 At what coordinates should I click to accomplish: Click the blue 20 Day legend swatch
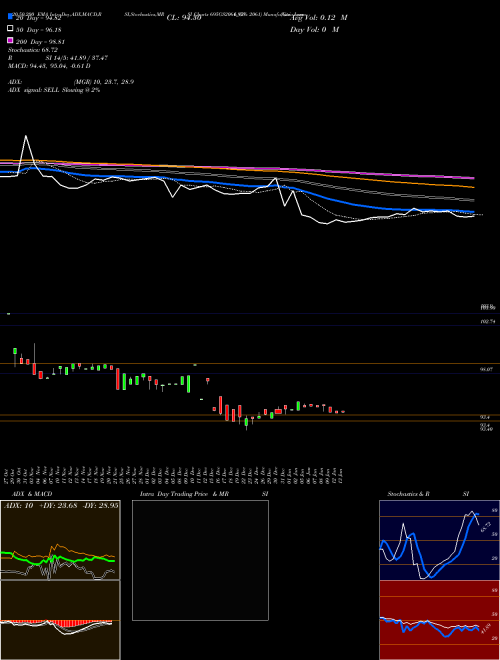tap(11, 17)
